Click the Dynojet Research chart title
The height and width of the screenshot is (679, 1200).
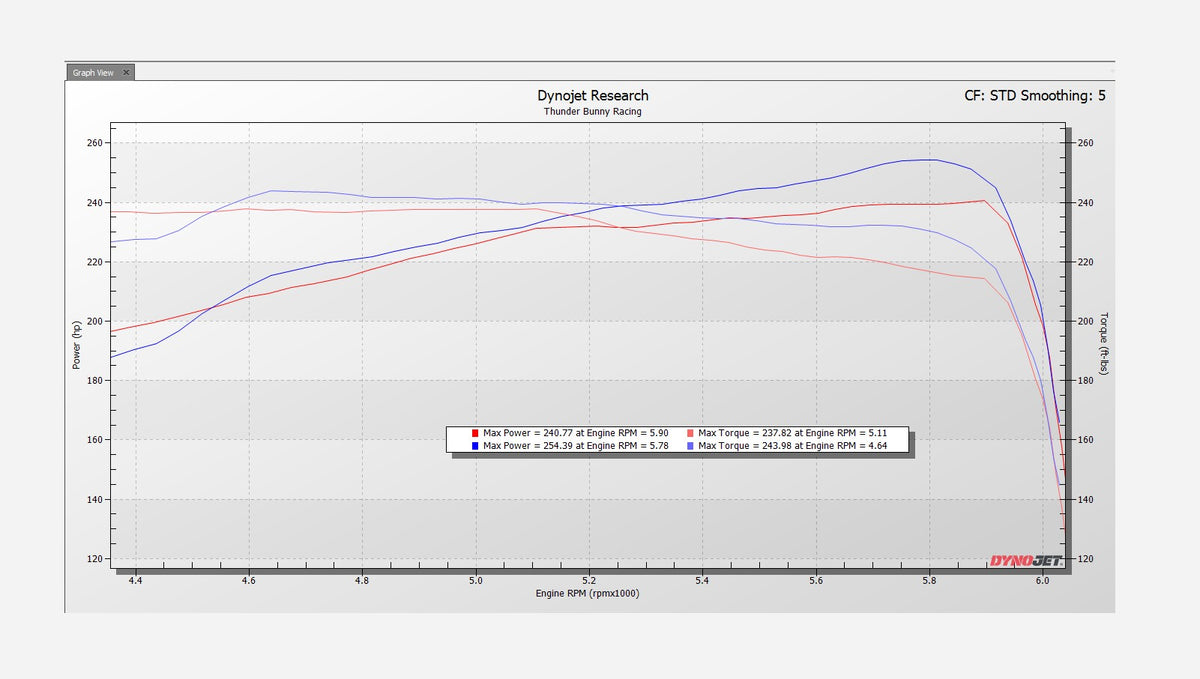coord(593,95)
